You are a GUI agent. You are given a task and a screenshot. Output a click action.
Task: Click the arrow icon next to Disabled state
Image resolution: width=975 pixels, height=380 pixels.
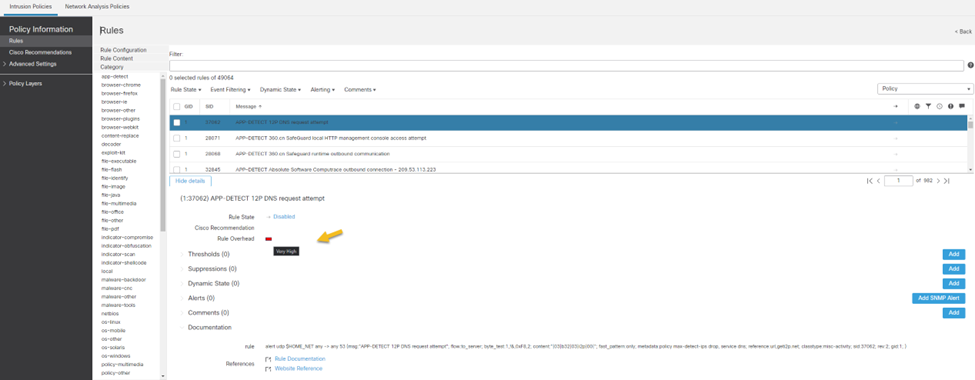click(268, 217)
